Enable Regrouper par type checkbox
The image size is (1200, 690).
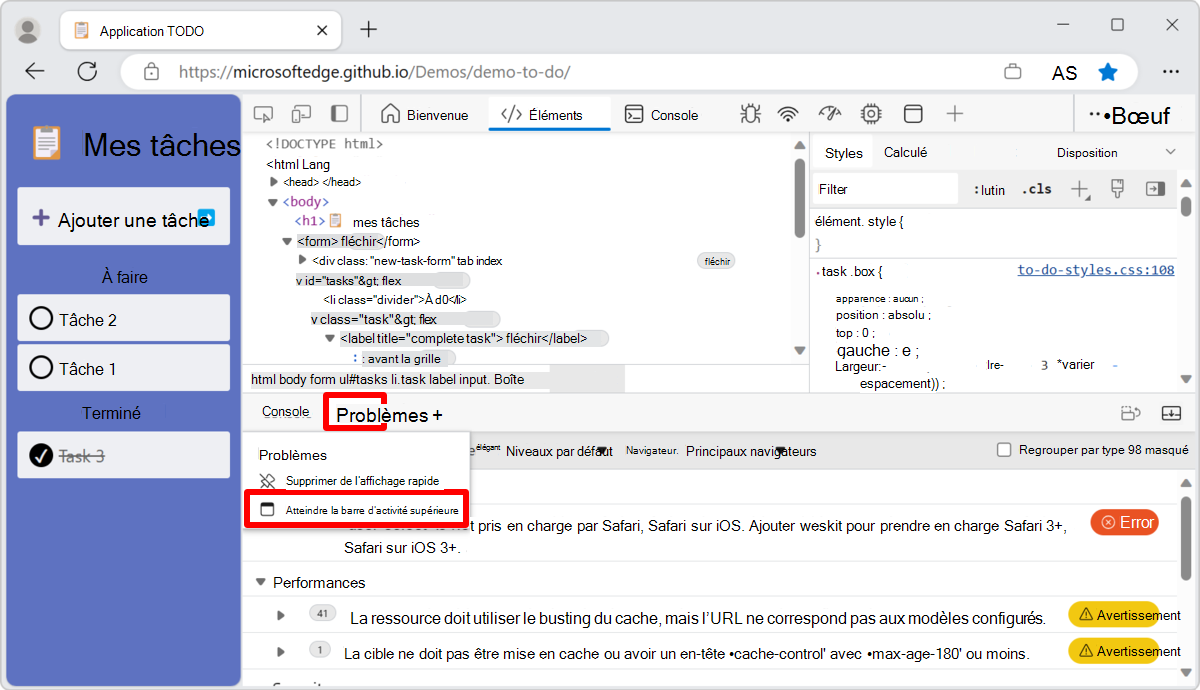(1004, 451)
